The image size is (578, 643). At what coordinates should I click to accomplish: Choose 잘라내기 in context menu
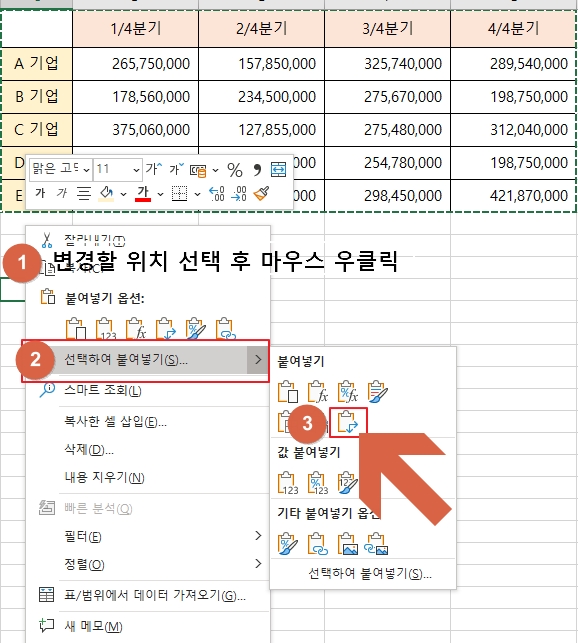tap(148, 239)
